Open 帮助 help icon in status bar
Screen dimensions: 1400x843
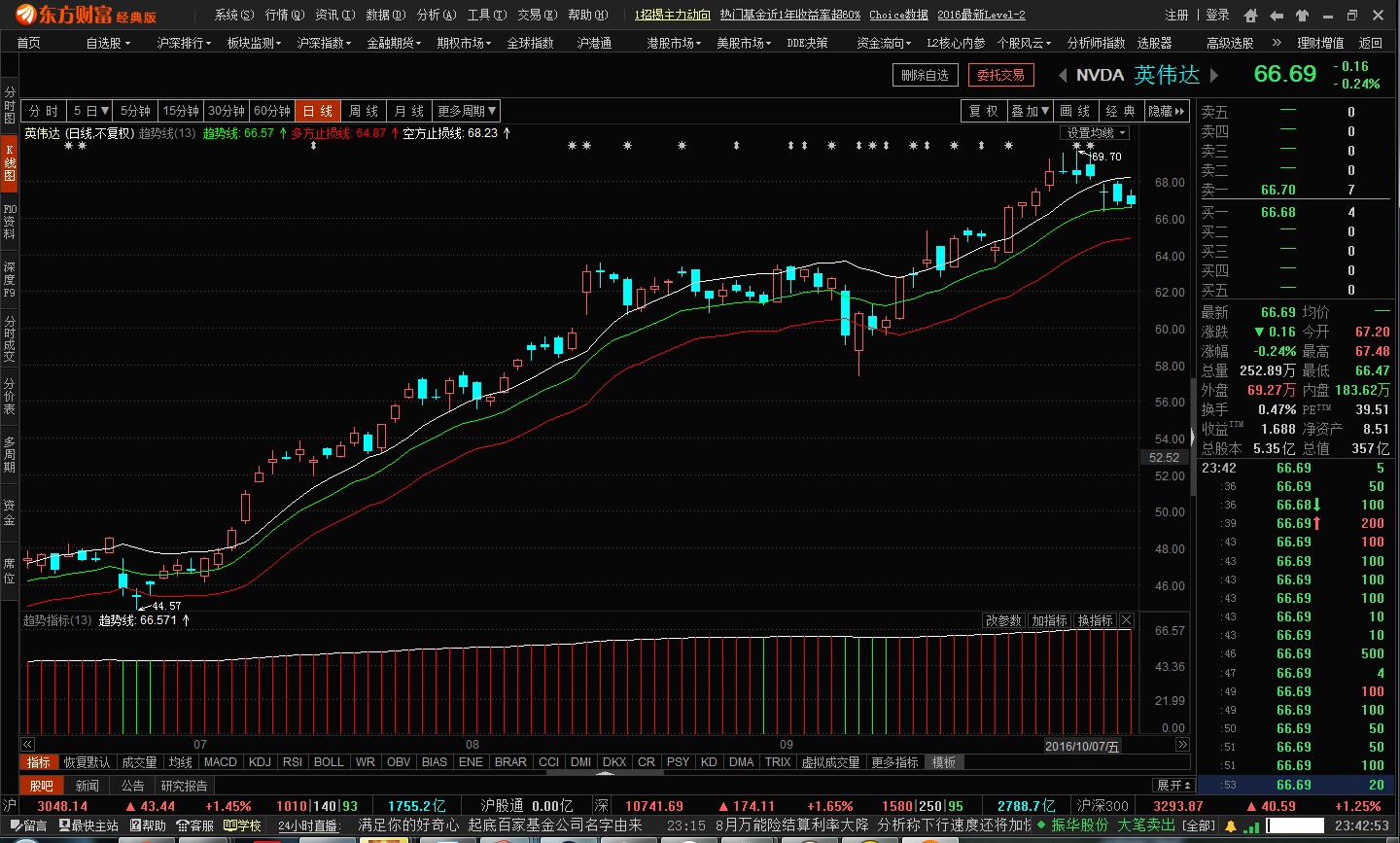[148, 825]
